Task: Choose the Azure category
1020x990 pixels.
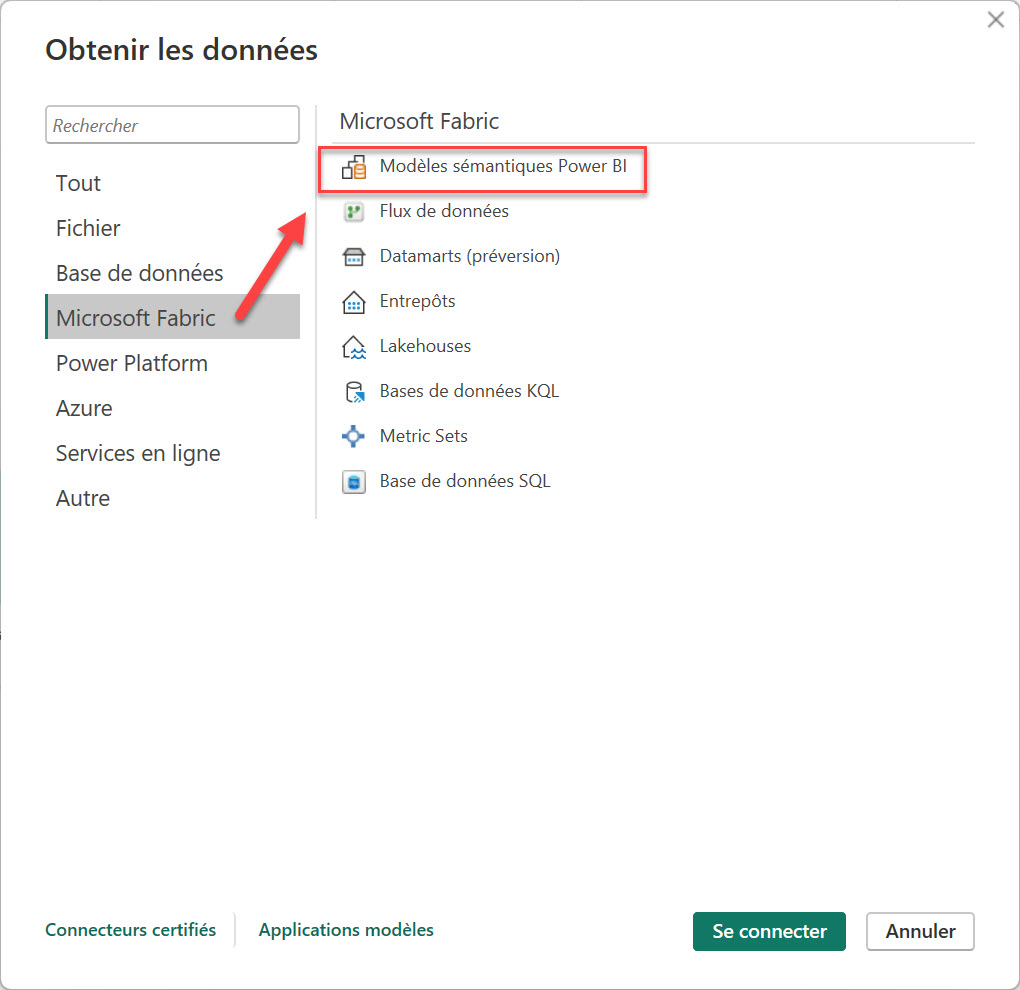Action: pos(172,408)
